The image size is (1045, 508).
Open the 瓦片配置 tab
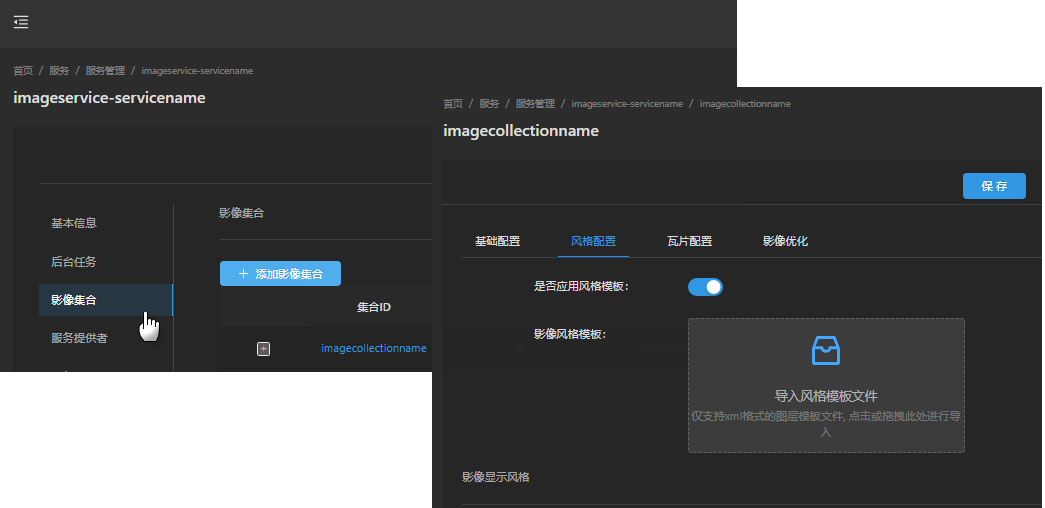689,241
